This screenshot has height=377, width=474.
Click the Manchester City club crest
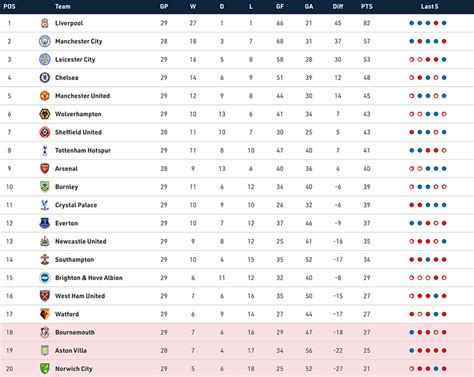[45, 41]
